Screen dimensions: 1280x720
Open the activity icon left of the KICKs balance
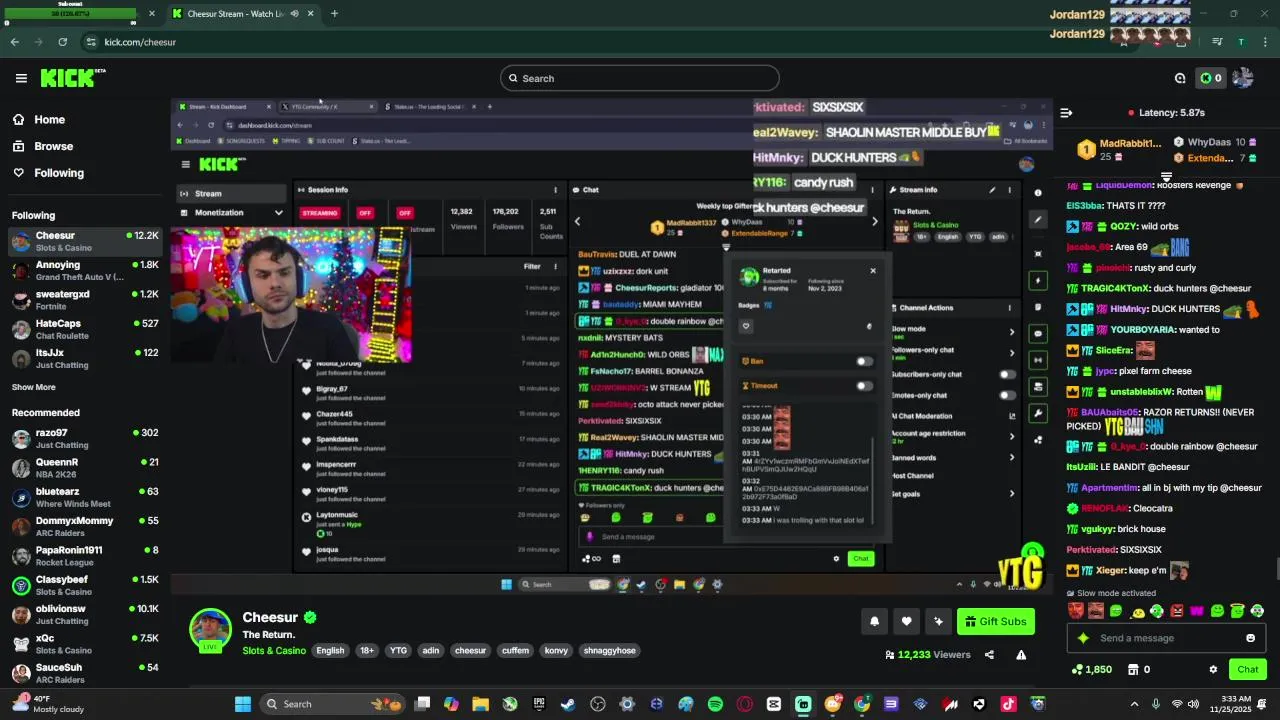coord(1180,78)
